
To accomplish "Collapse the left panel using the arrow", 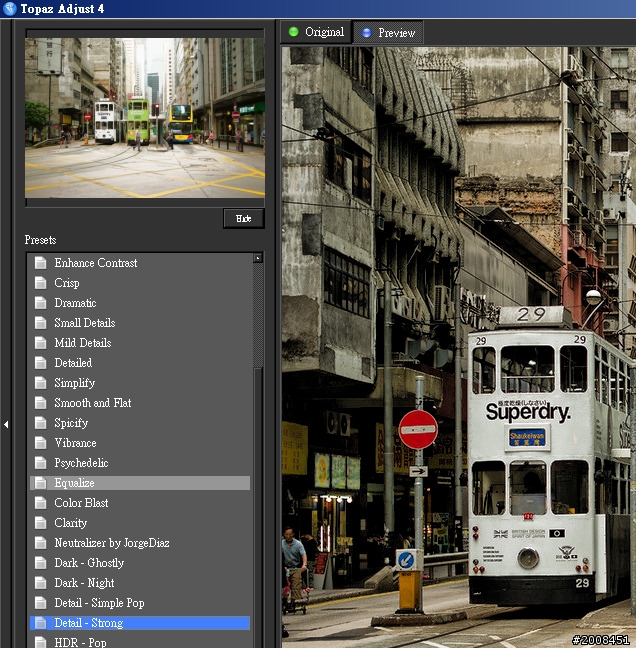I will tap(6, 424).
